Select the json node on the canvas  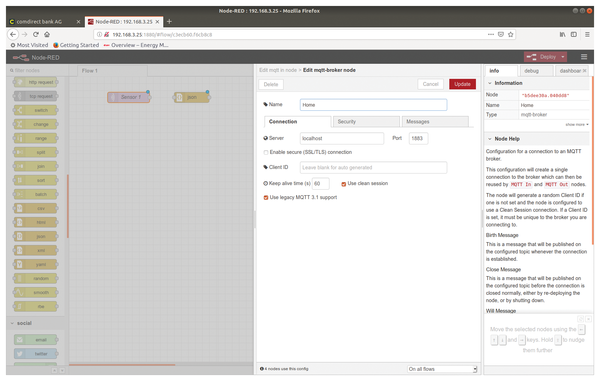tap(191, 97)
